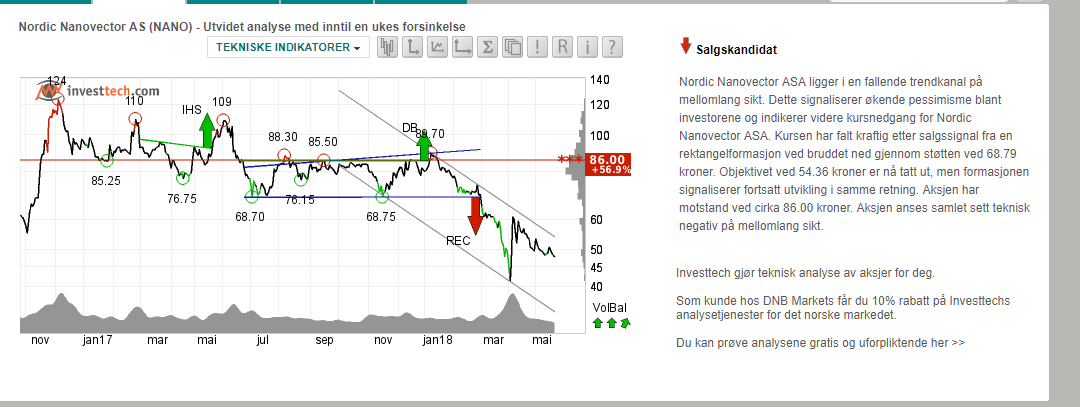Click the line chart trend icon
Image resolution: width=1080 pixels, height=407 pixels.
tap(437, 48)
